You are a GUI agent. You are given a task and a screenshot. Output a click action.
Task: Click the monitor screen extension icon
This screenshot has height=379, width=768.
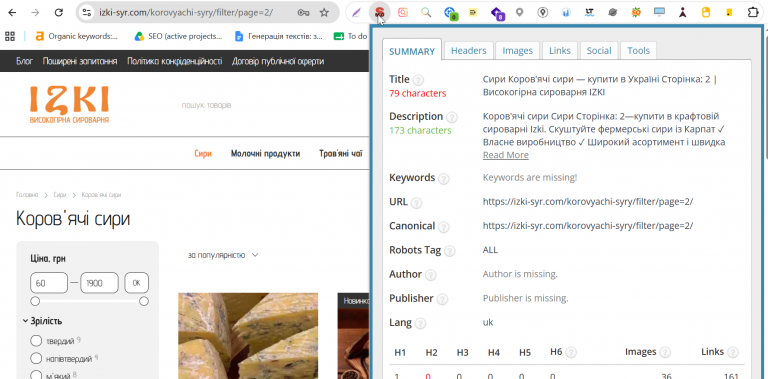click(x=659, y=13)
